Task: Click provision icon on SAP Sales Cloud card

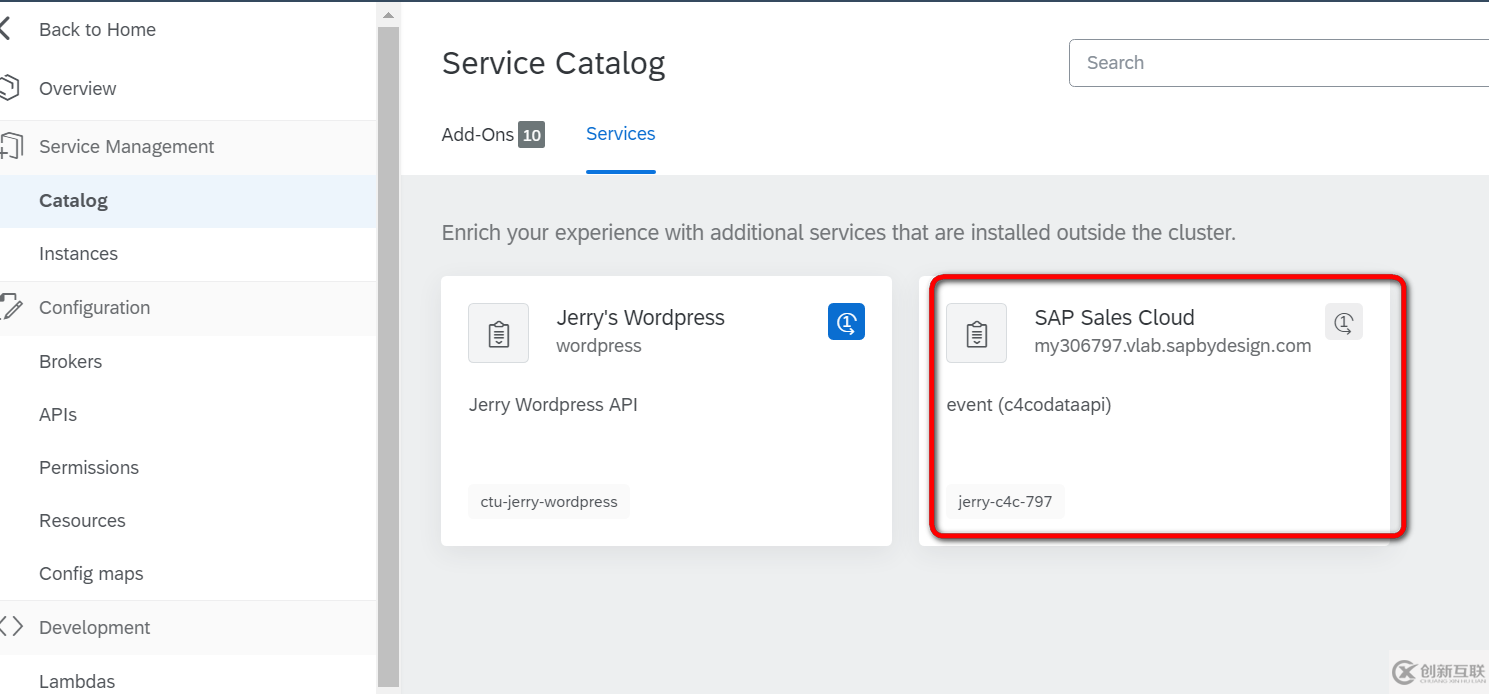Action: 1343,321
